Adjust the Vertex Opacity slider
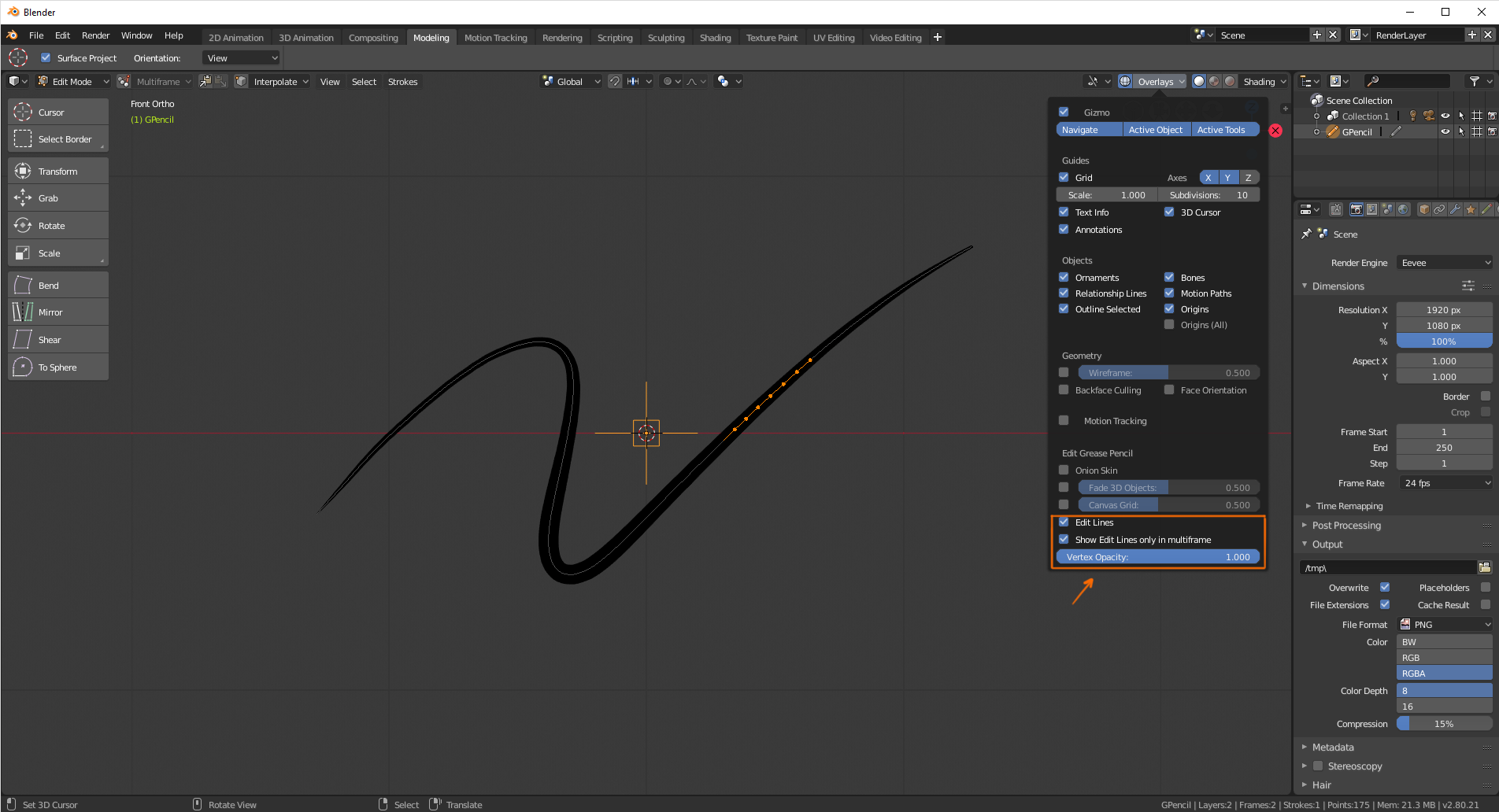This screenshot has width=1499, height=812. click(x=1158, y=556)
